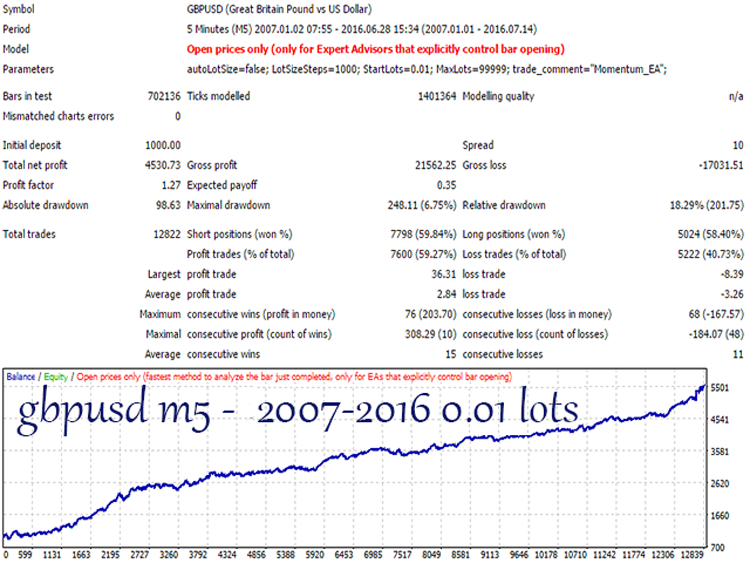This screenshot has width=750, height=563.
Task: Click x-axis label 6453 under chart
Action: (343, 555)
